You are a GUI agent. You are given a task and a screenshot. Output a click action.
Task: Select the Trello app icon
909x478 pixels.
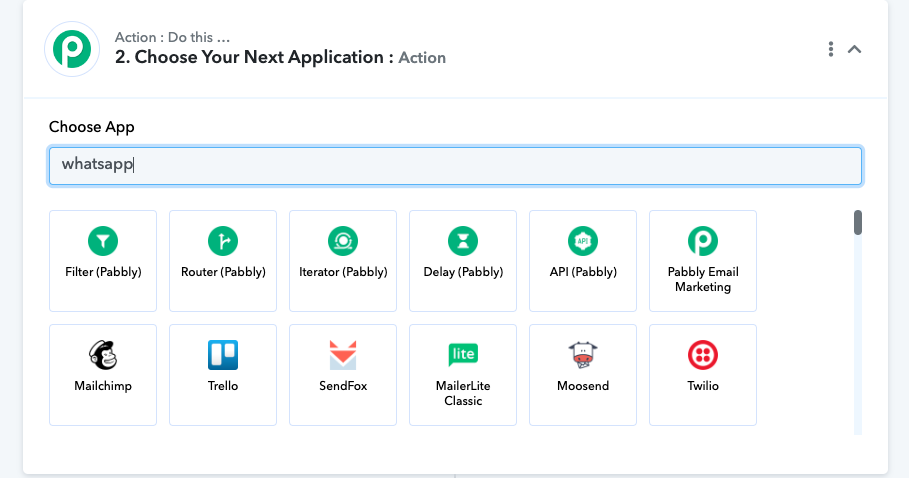coord(223,355)
